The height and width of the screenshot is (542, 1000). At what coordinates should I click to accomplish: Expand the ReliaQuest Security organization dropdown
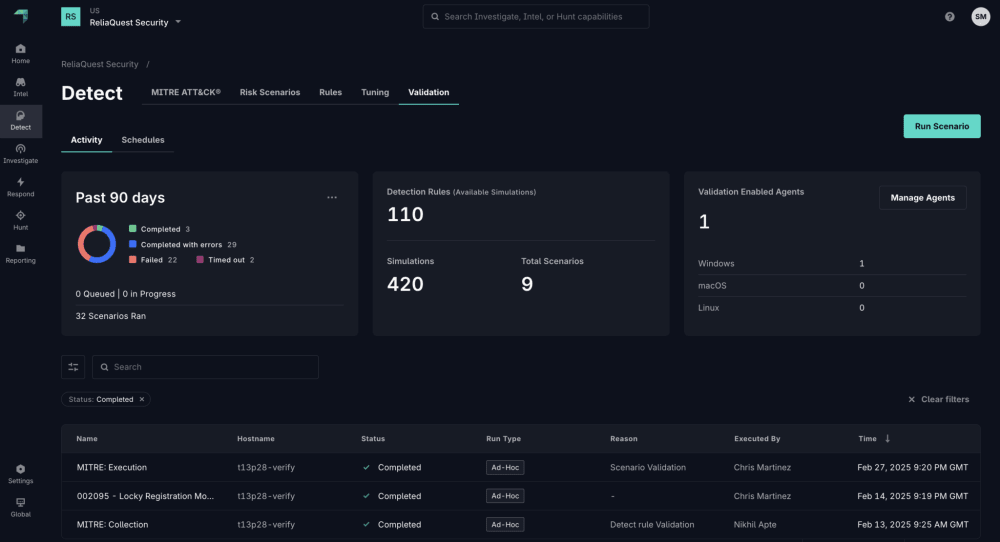tap(178, 22)
